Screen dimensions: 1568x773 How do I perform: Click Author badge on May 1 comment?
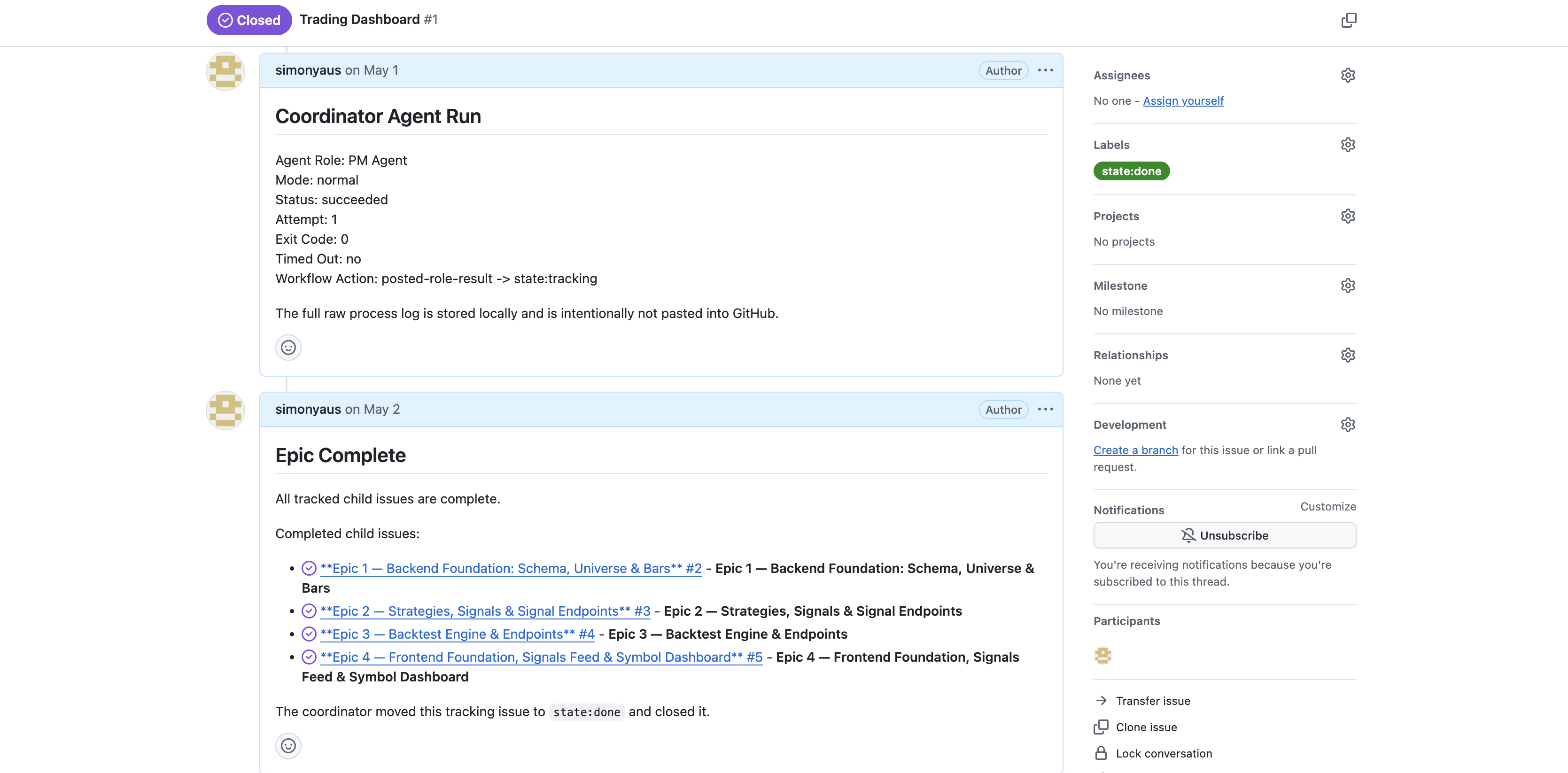click(x=1003, y=70)
